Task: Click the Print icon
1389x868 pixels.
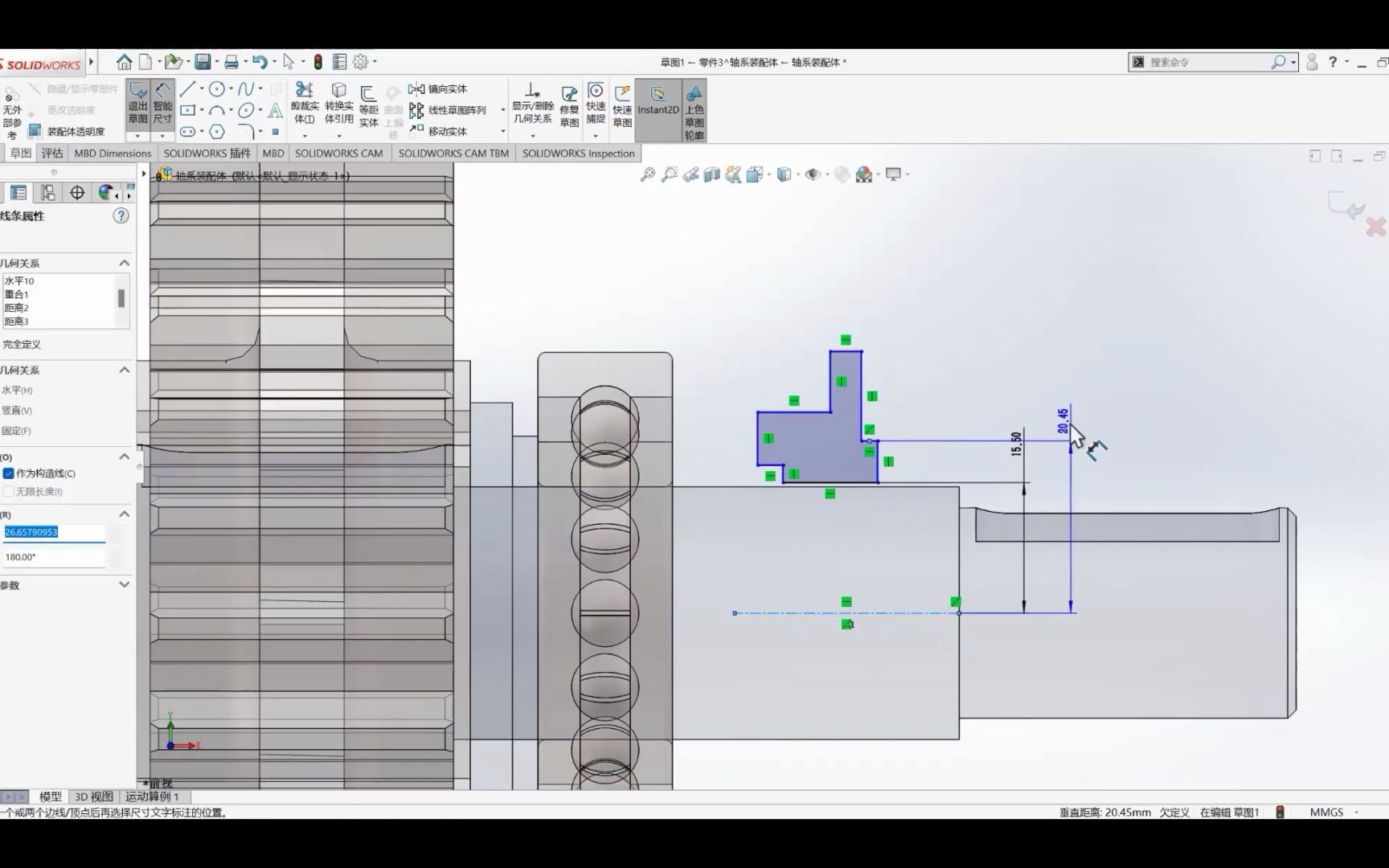Action: coord(231,62)
